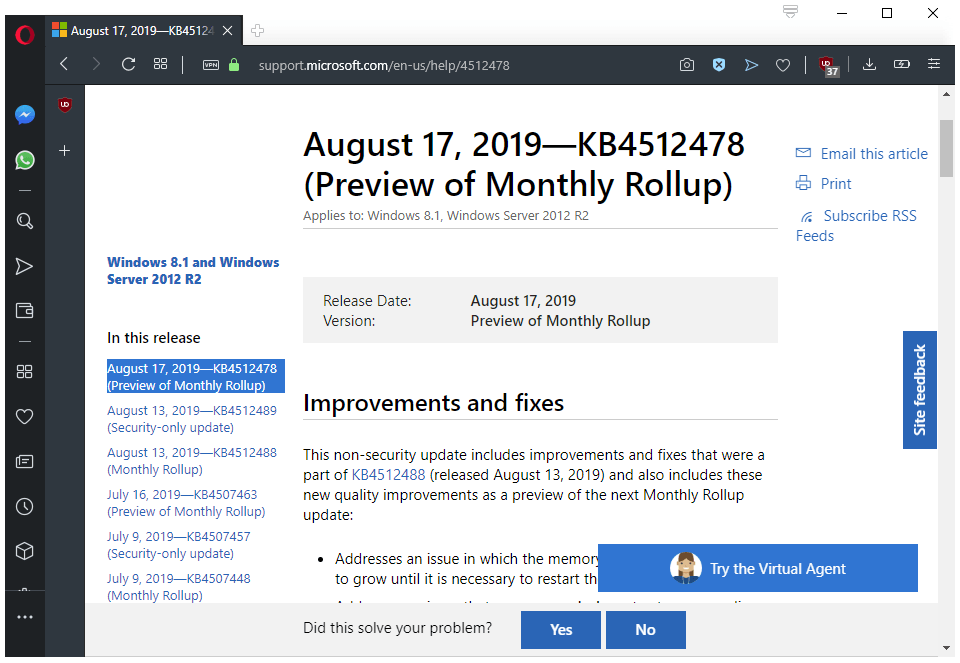
Task: Open Extensions cube in the sidebar
Action: coord(24,551)
